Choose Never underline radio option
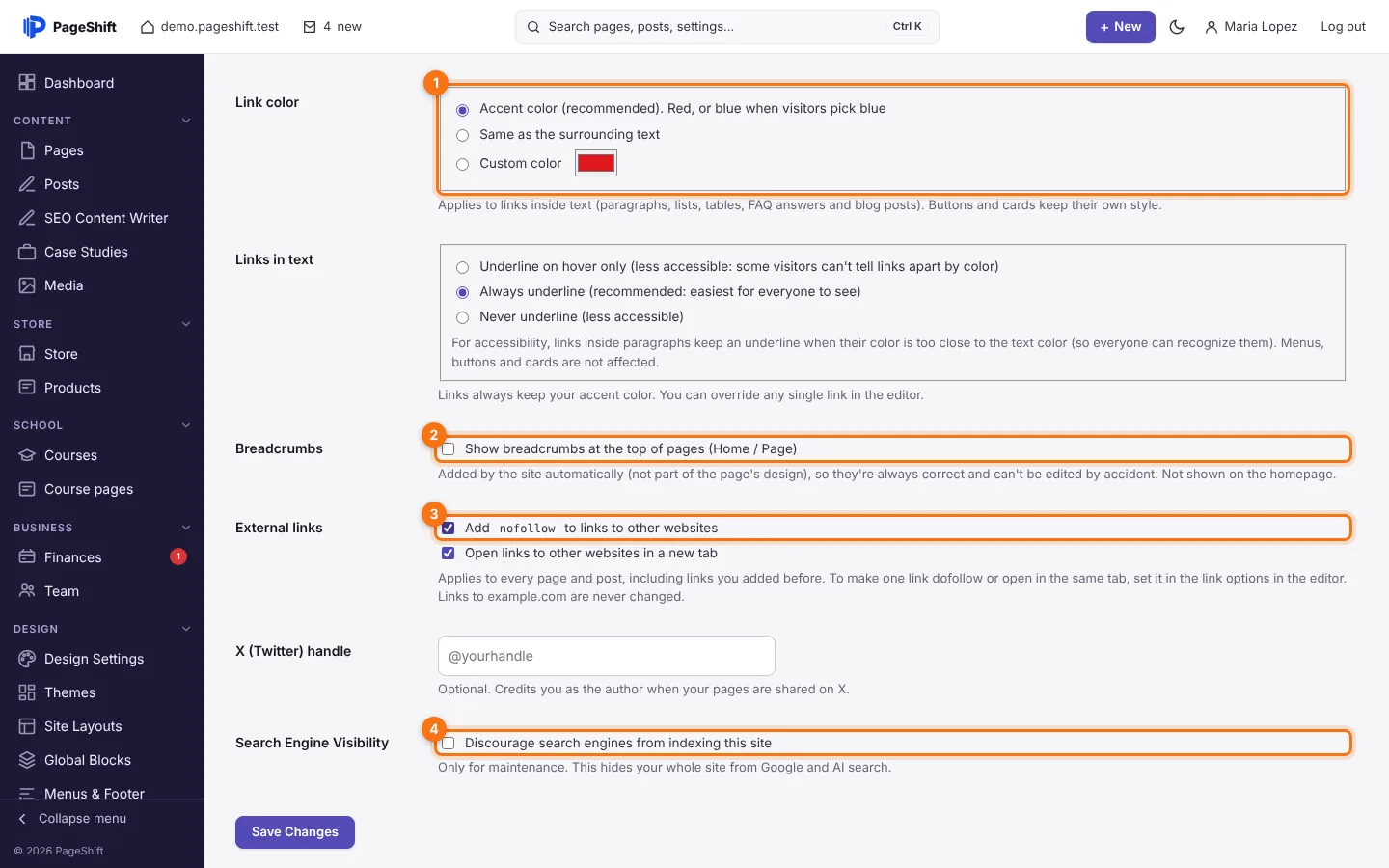This screenshot has width=1389, height=868. [x=463, y=318]
